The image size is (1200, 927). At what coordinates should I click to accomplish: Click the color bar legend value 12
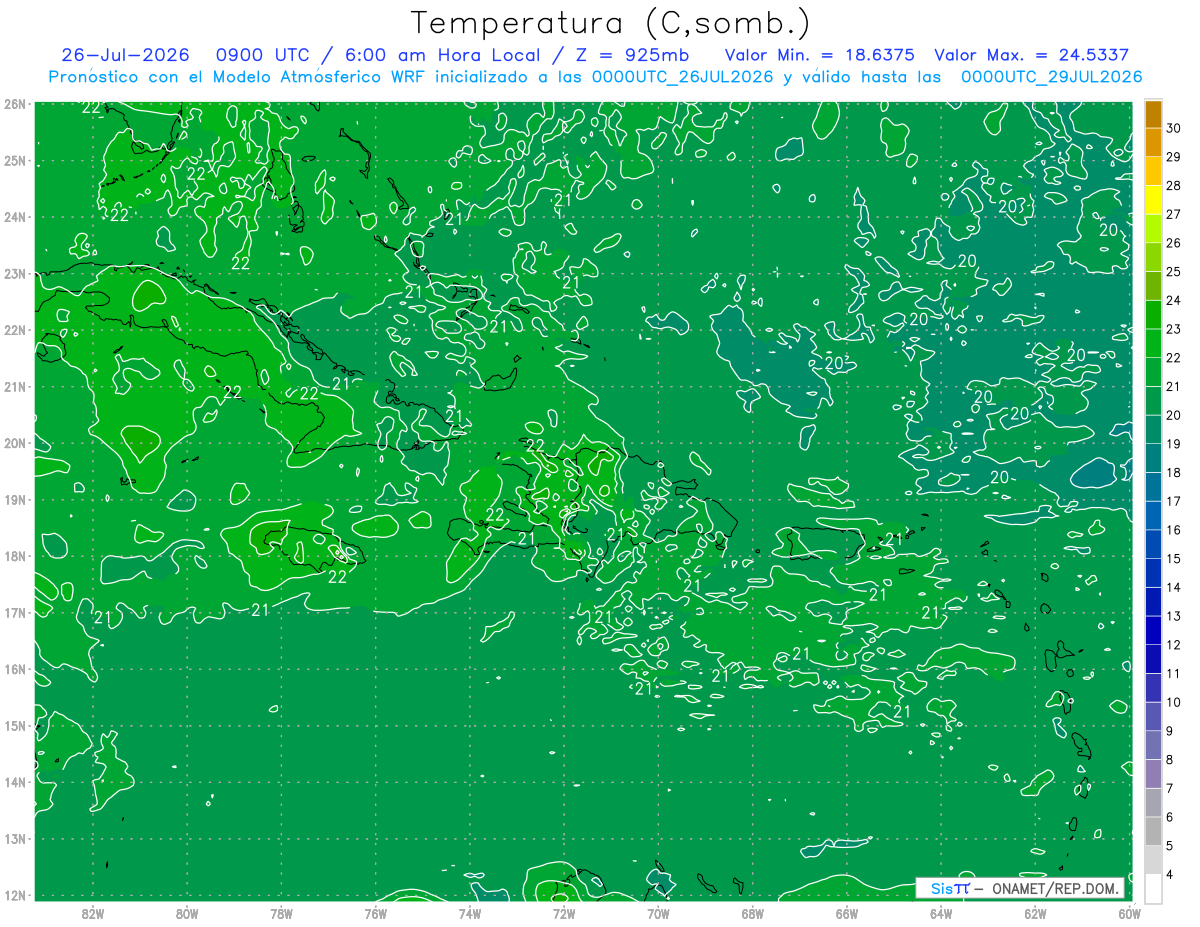(x=1174, y=645)
